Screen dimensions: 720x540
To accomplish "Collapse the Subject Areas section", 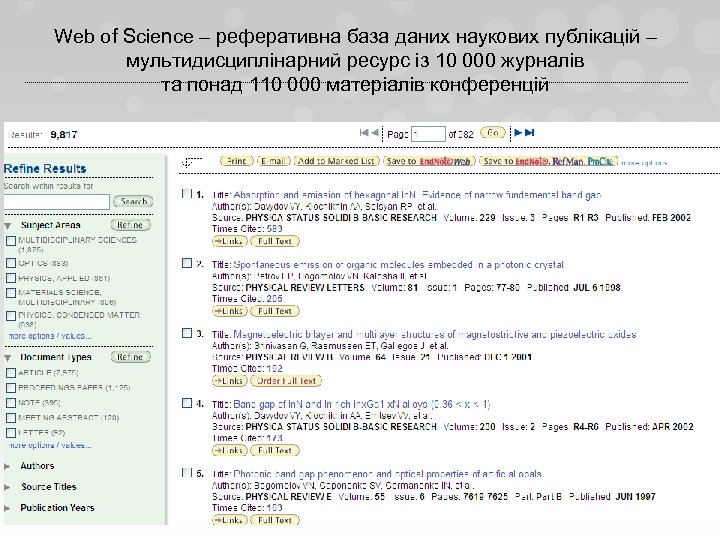I will coord(8,225).
